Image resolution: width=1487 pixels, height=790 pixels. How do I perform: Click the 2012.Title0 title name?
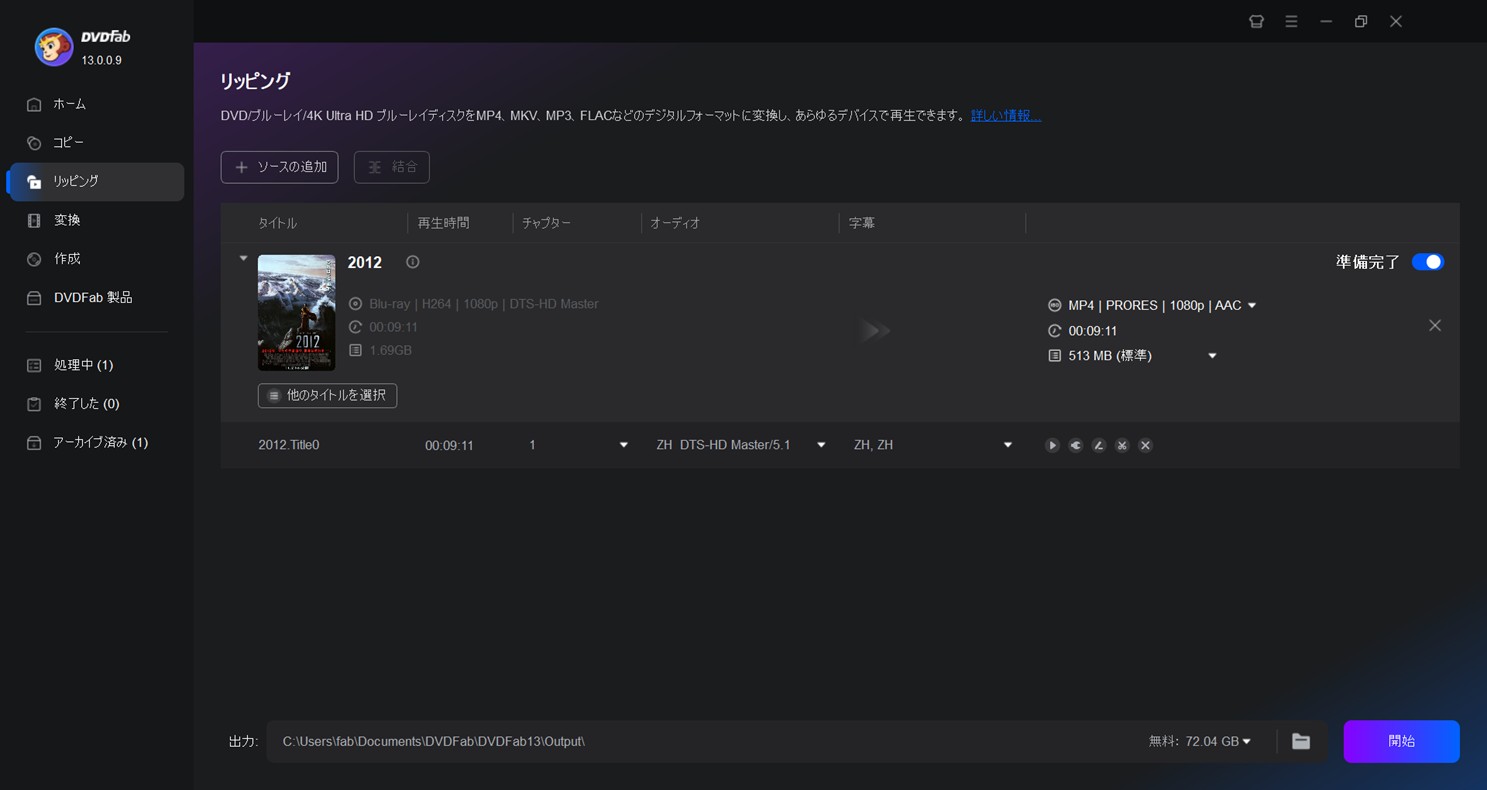289,445
